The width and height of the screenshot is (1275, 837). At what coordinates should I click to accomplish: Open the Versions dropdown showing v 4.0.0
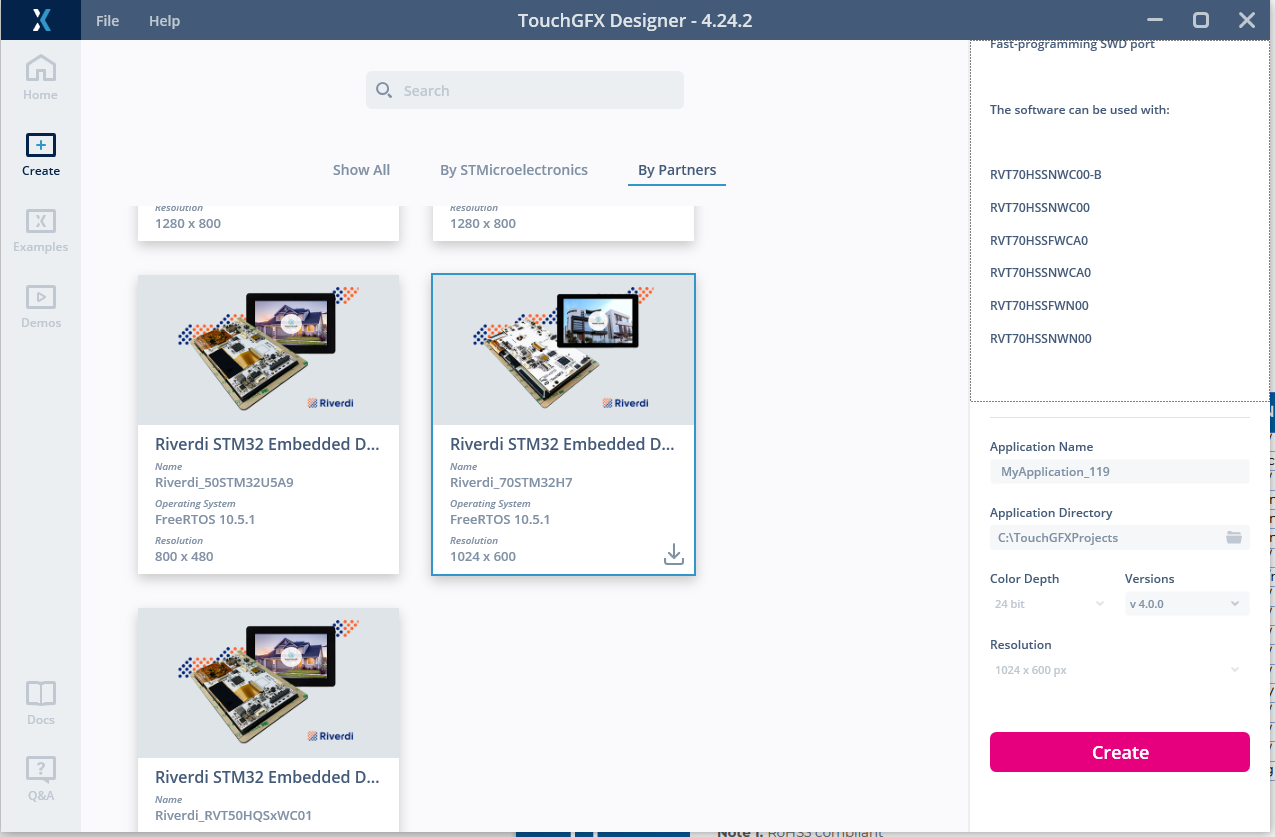coord(1186,603)
